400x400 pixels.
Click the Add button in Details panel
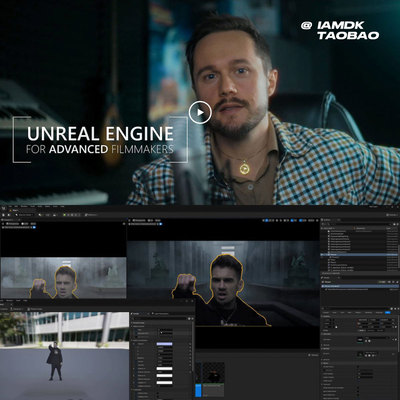[382, 282]
